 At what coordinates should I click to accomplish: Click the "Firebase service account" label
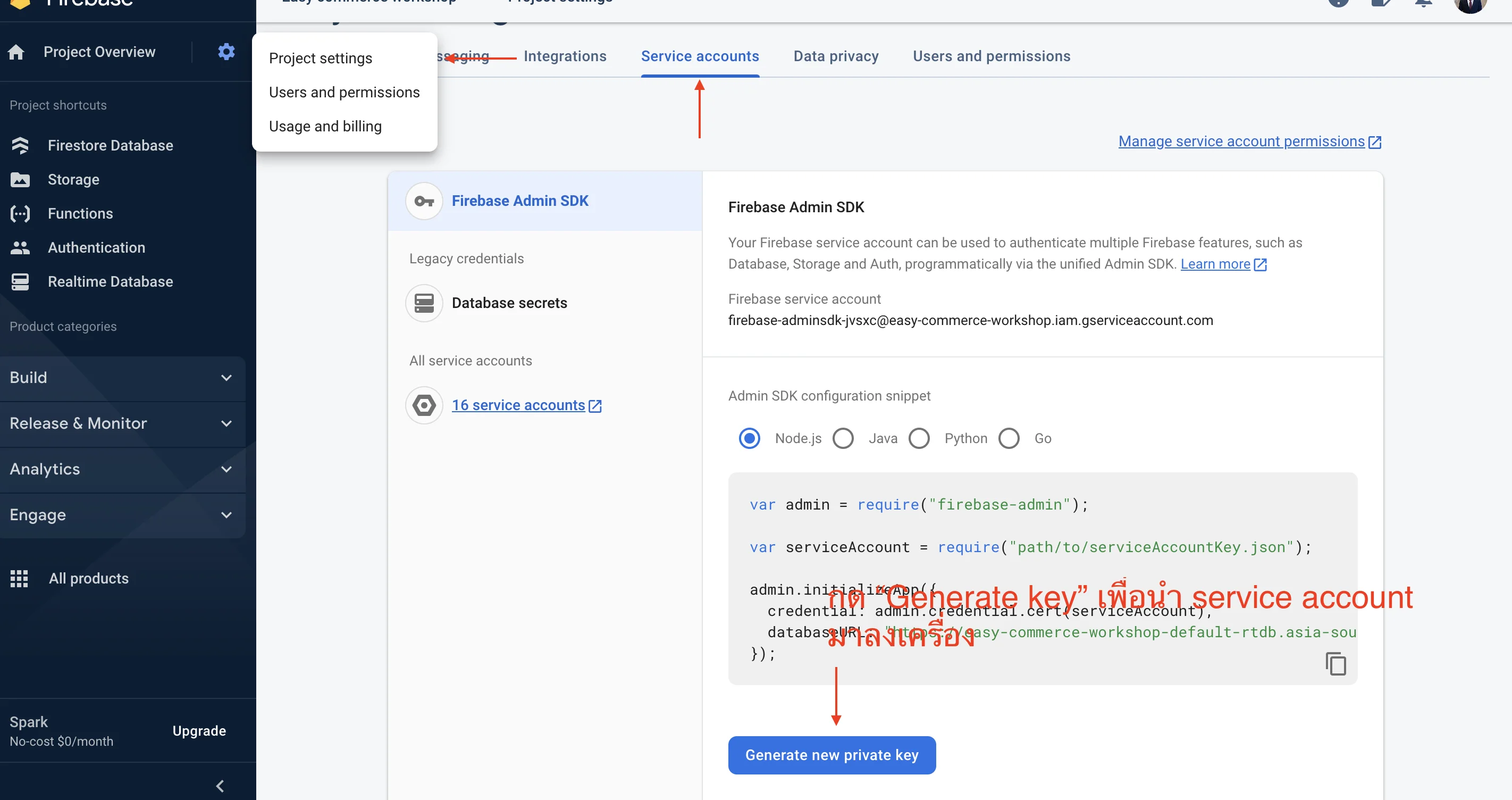coord(804,299)
